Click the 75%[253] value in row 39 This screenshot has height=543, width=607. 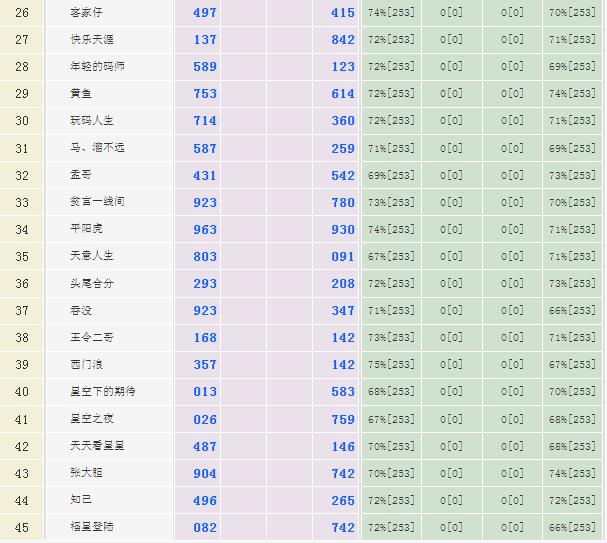[391, 364]
